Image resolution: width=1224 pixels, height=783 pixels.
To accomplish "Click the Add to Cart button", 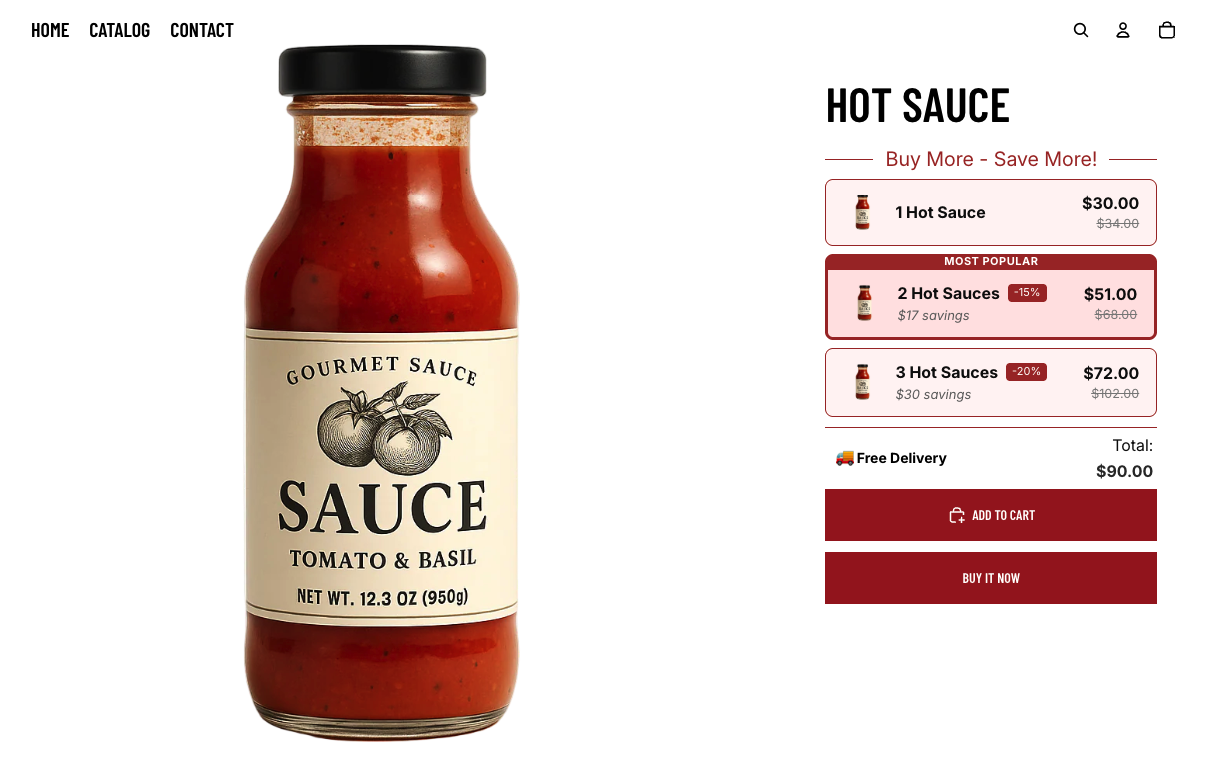I will click(991, 515).
